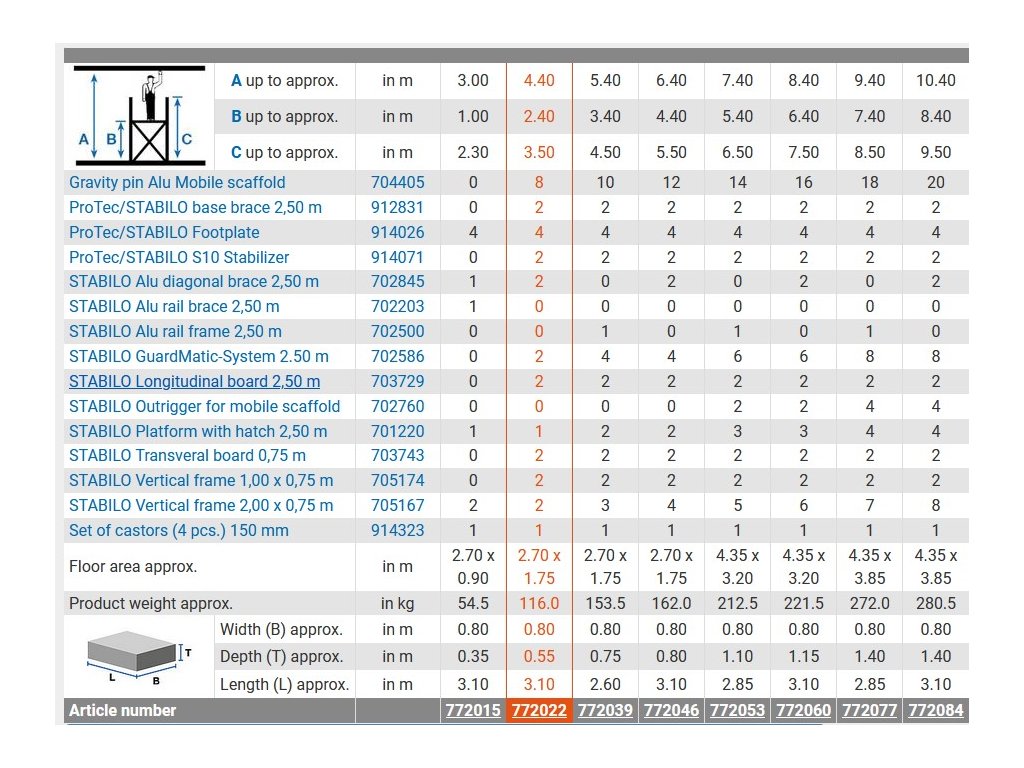The width and height of the screenshot is (1024, 768).
Task: Click the highlighted 4.40 working height value
Action: tap(539, 80)
